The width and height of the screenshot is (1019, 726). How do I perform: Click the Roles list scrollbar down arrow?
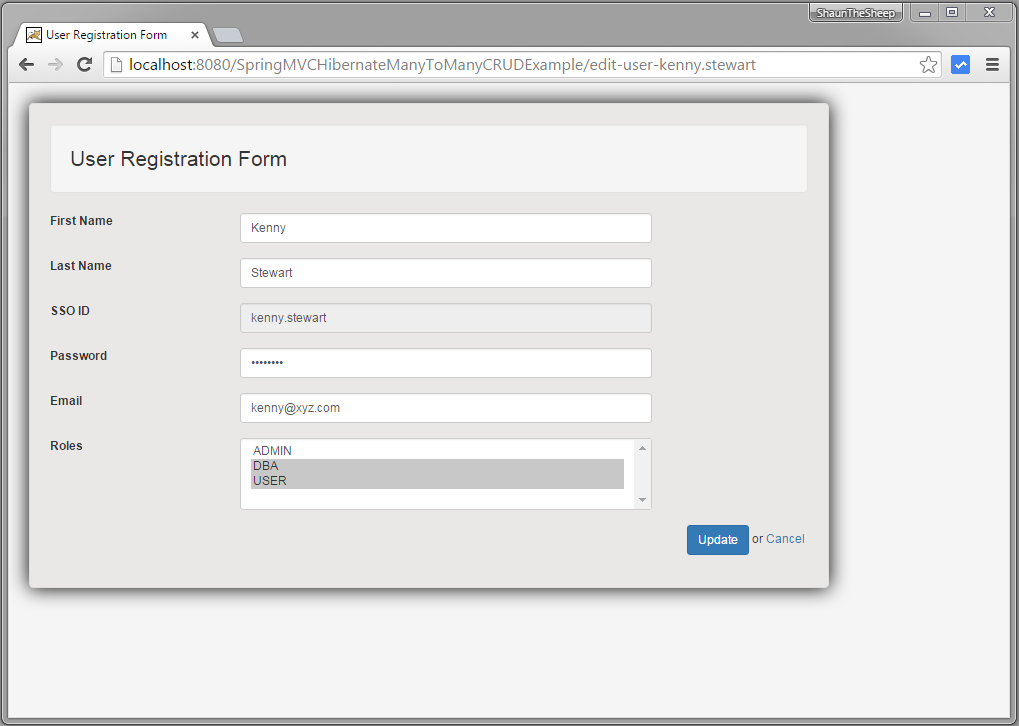coord(643,502)
